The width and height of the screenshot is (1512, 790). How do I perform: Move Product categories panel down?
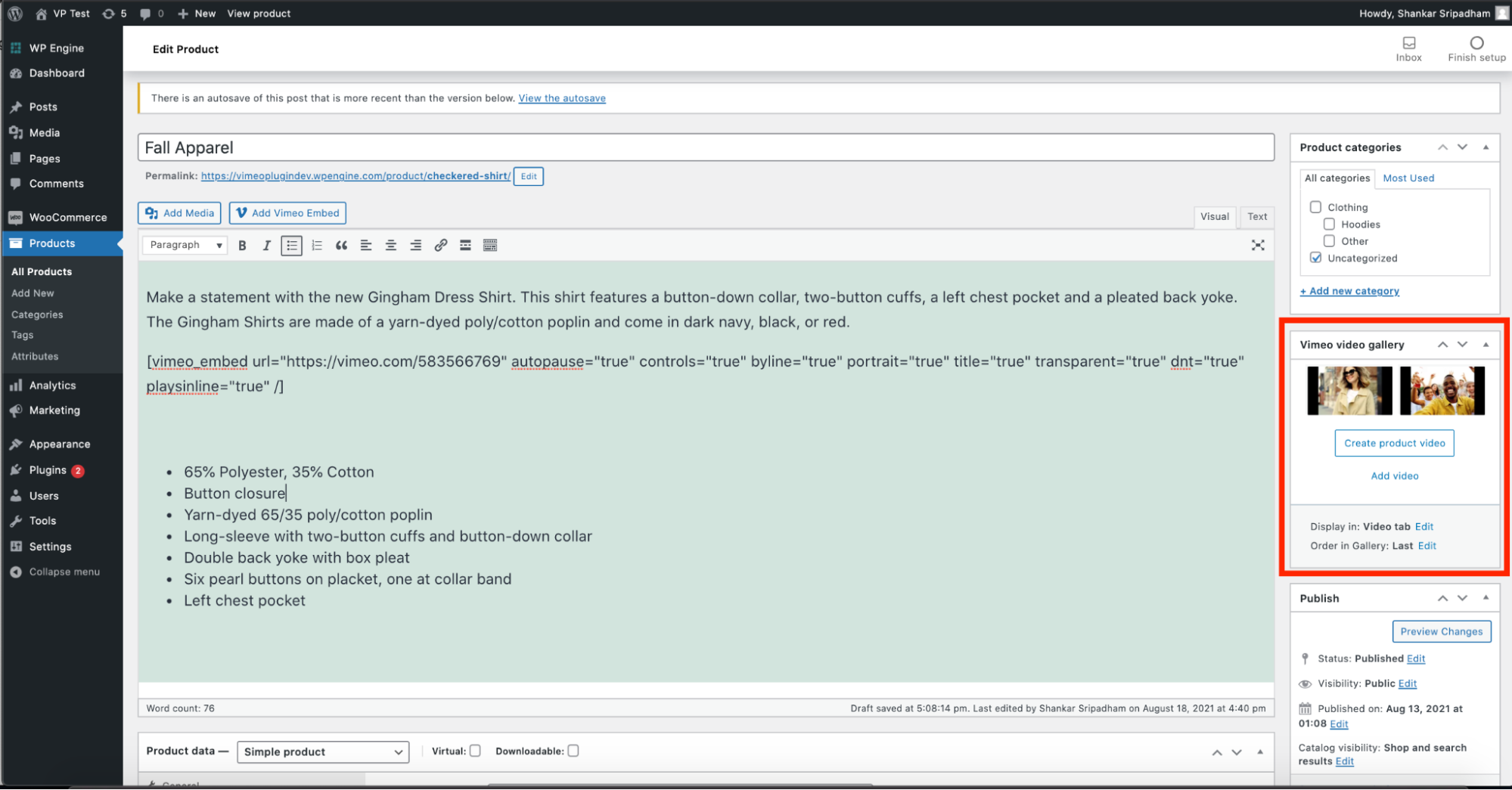[x=1463, y=147]
